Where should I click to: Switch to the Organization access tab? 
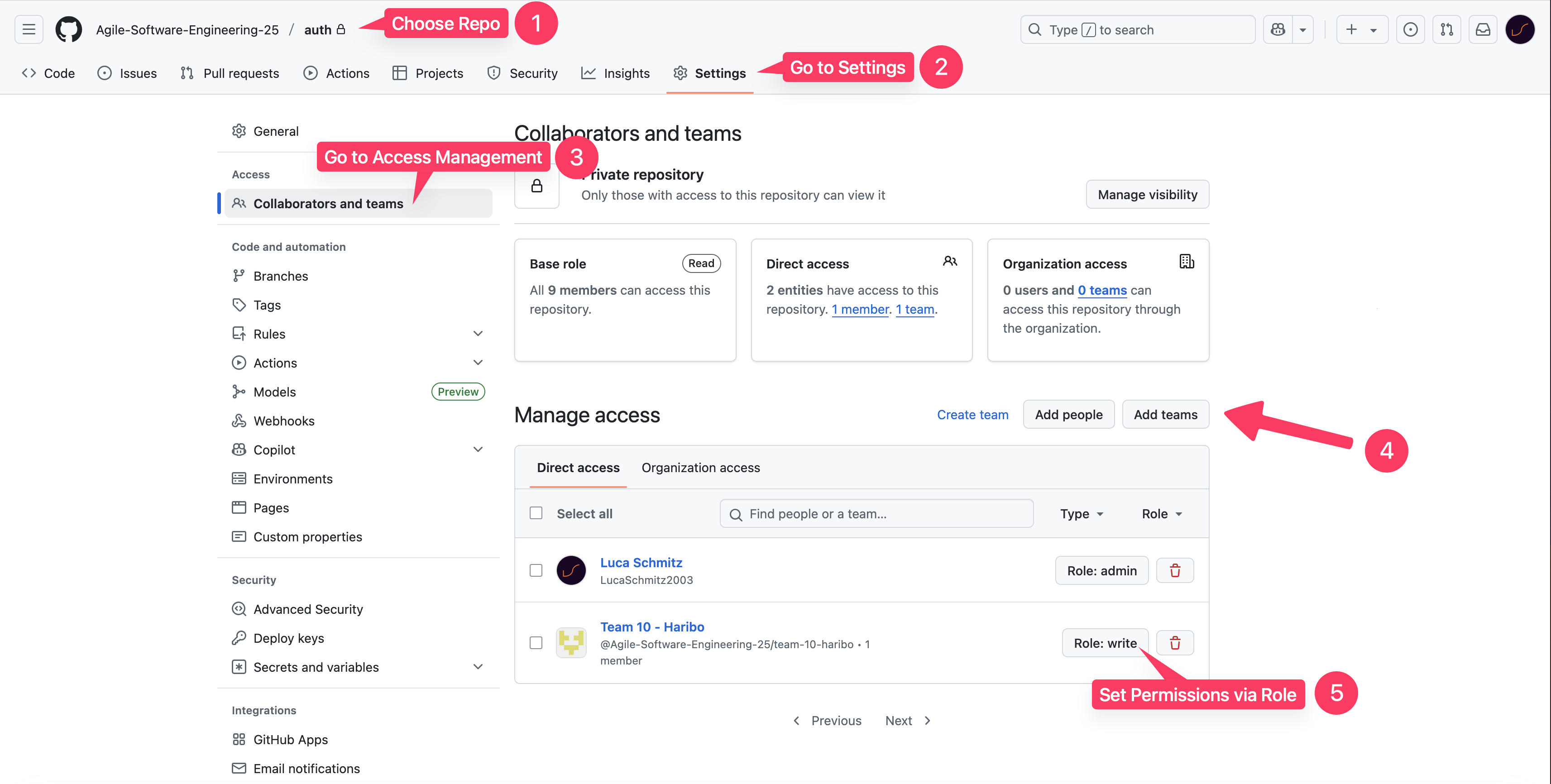pyautogui.click(x=701, y=467)
